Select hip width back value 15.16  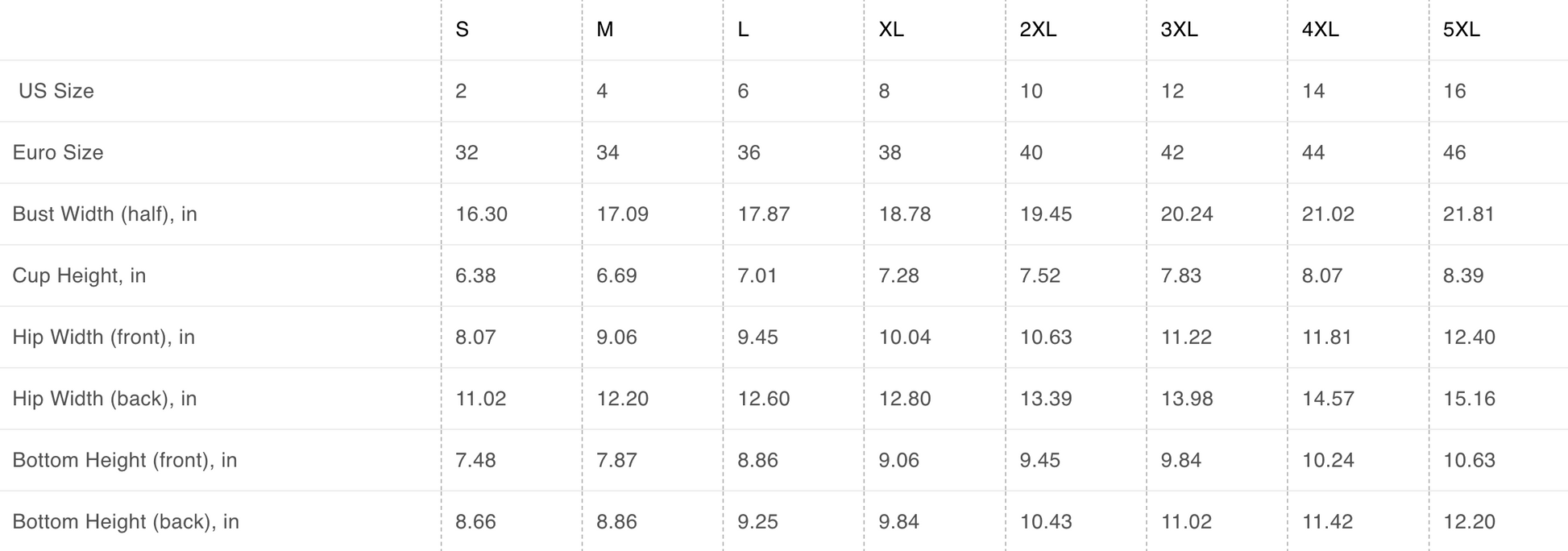(1469, 399)
